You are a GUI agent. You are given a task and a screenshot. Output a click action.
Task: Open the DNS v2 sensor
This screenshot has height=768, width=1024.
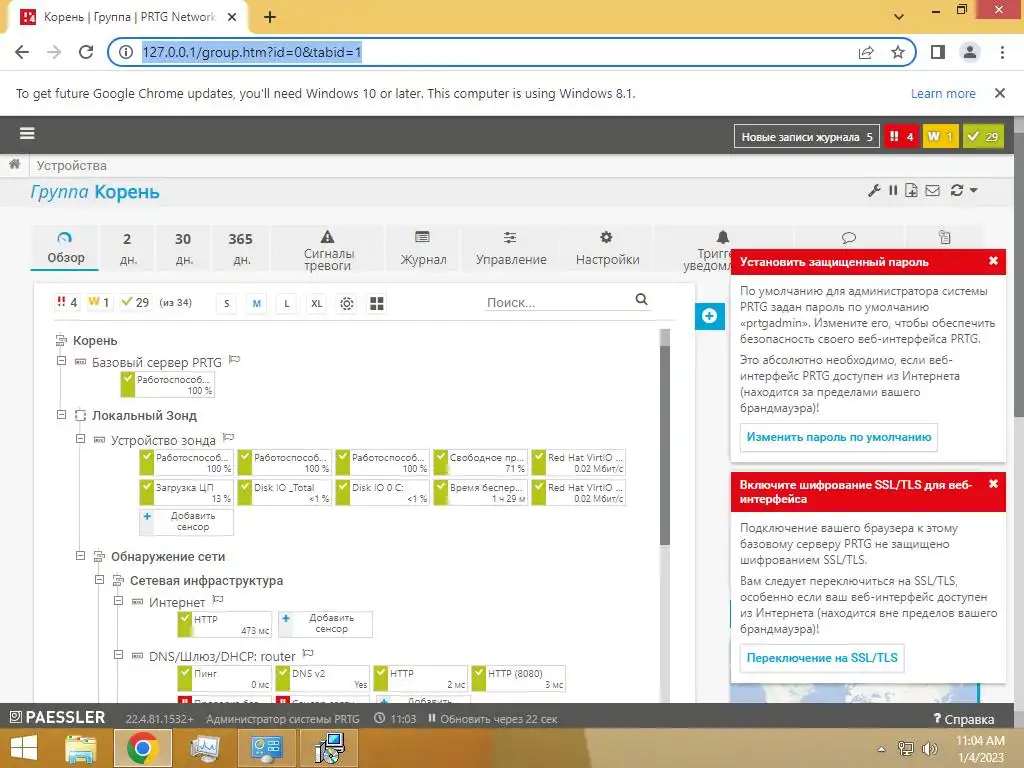pos(322,679)
